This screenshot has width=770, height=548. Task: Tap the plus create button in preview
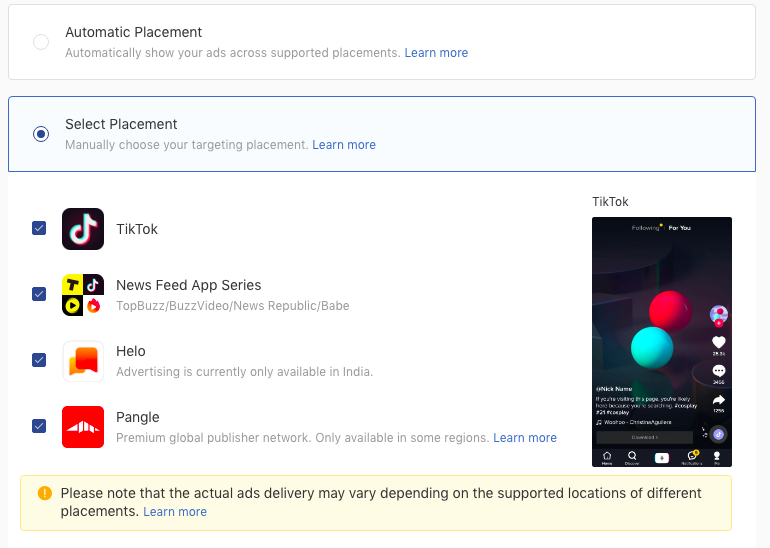click(x=662, y=458)
